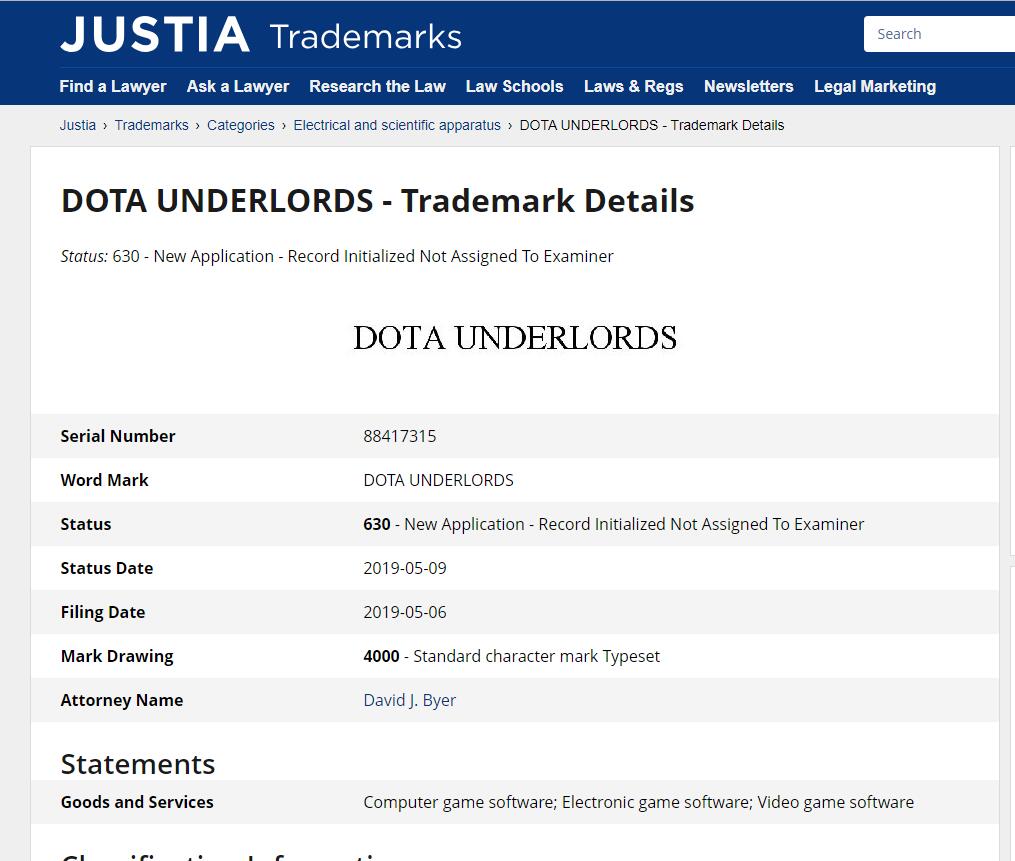Select Word Mark value DOTA UNDERLORDS
This screenshot has height=861, width=1015.
click(438, 480)
